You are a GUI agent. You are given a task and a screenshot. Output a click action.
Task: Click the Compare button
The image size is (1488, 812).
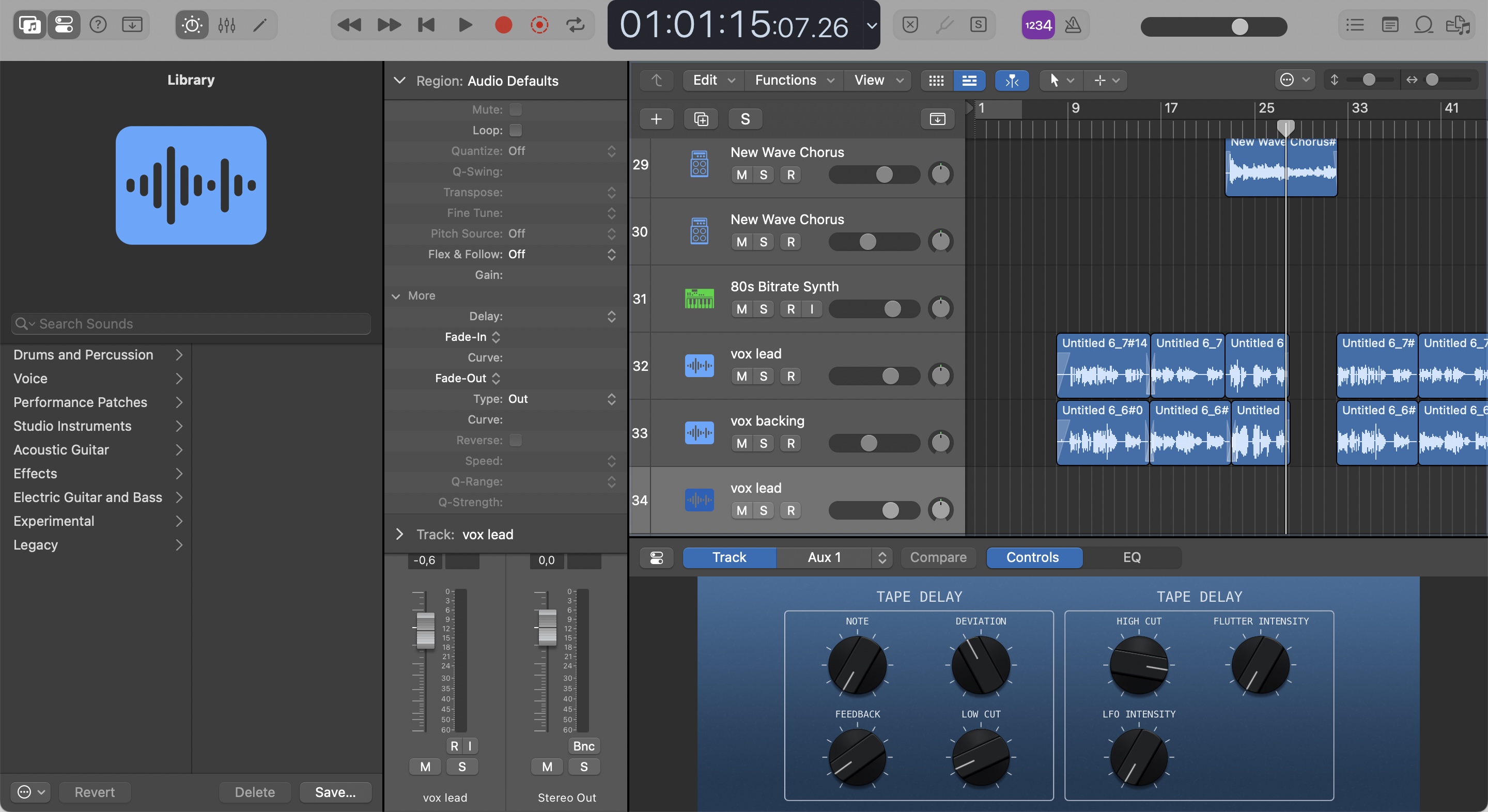(938, 557)
